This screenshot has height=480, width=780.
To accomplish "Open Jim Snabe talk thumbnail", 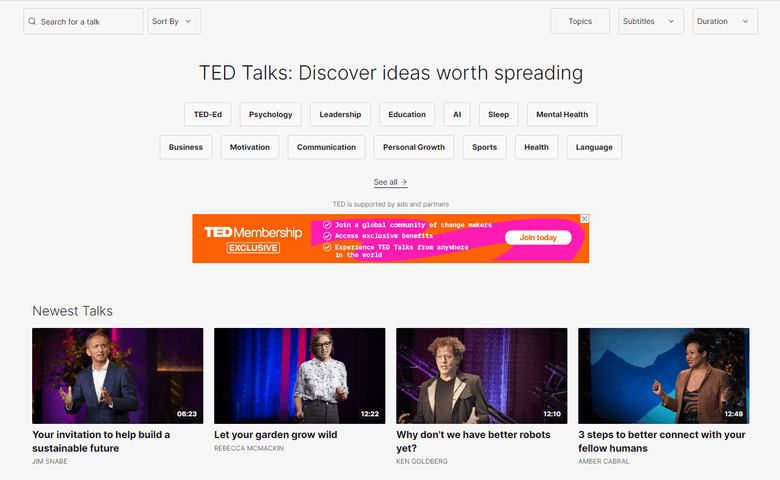I will [118, 376].
